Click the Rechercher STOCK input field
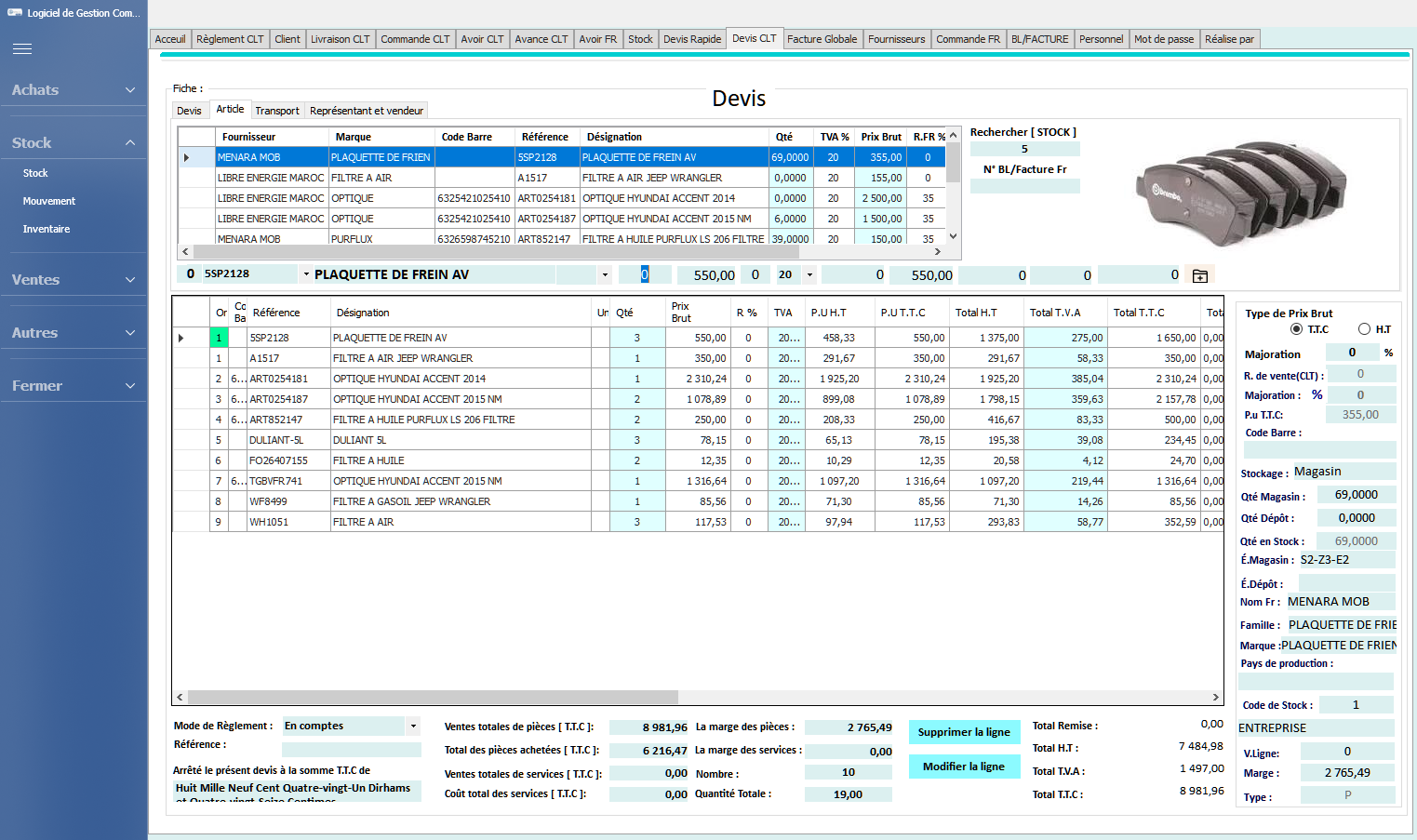The width and height of the screenshot is (1417, 840). (1024, 149)
